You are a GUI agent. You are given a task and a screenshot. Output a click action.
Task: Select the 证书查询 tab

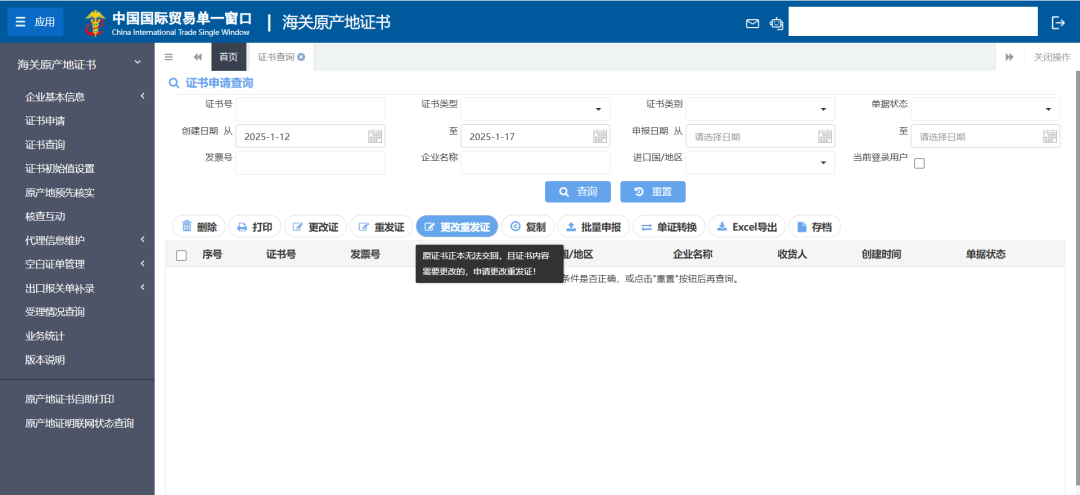pyautogui.click(x=276, y=57)
